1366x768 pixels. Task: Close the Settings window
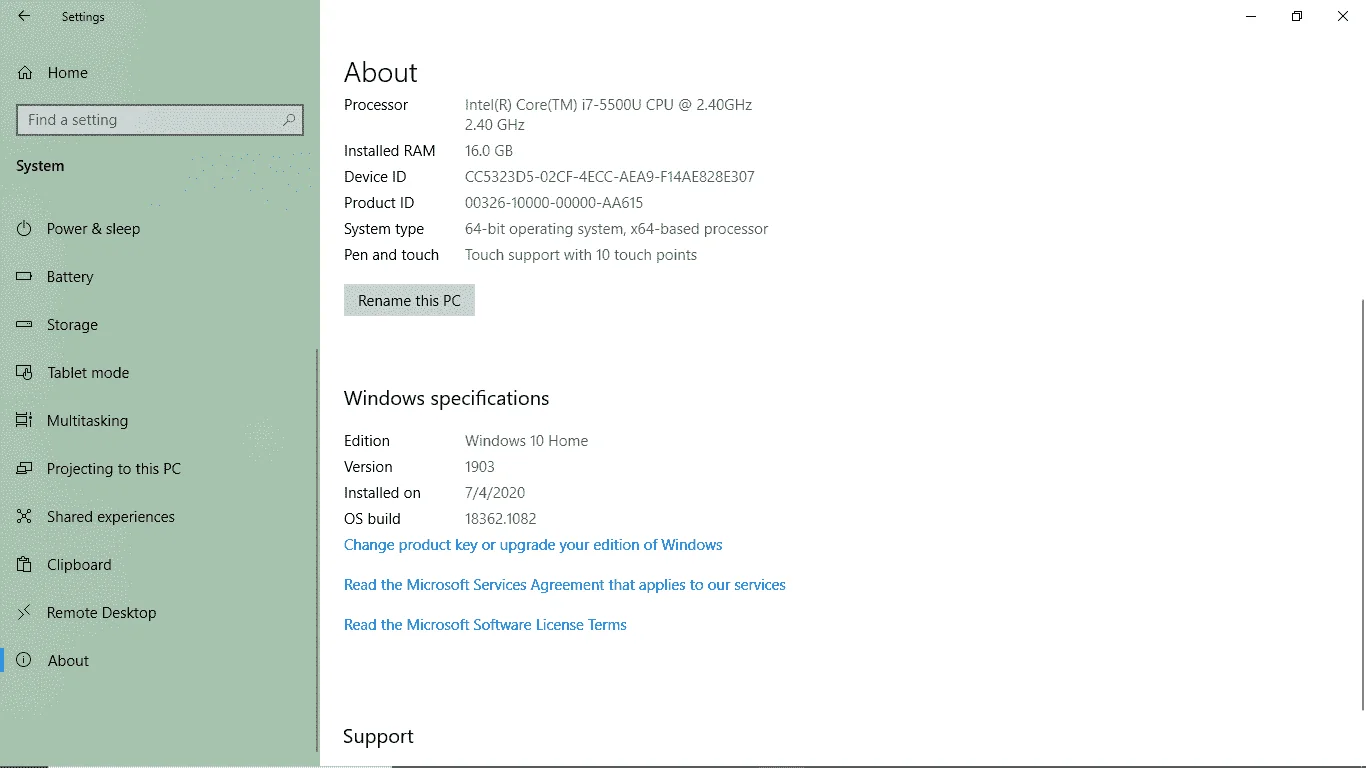click(x=1343, y=16)
